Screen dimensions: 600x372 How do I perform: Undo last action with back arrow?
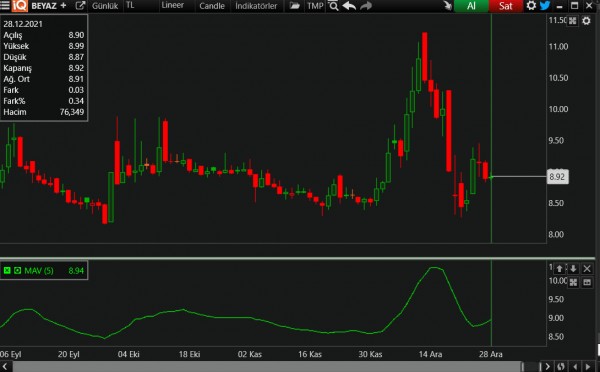pyautogui.click(x=349, y=6)
